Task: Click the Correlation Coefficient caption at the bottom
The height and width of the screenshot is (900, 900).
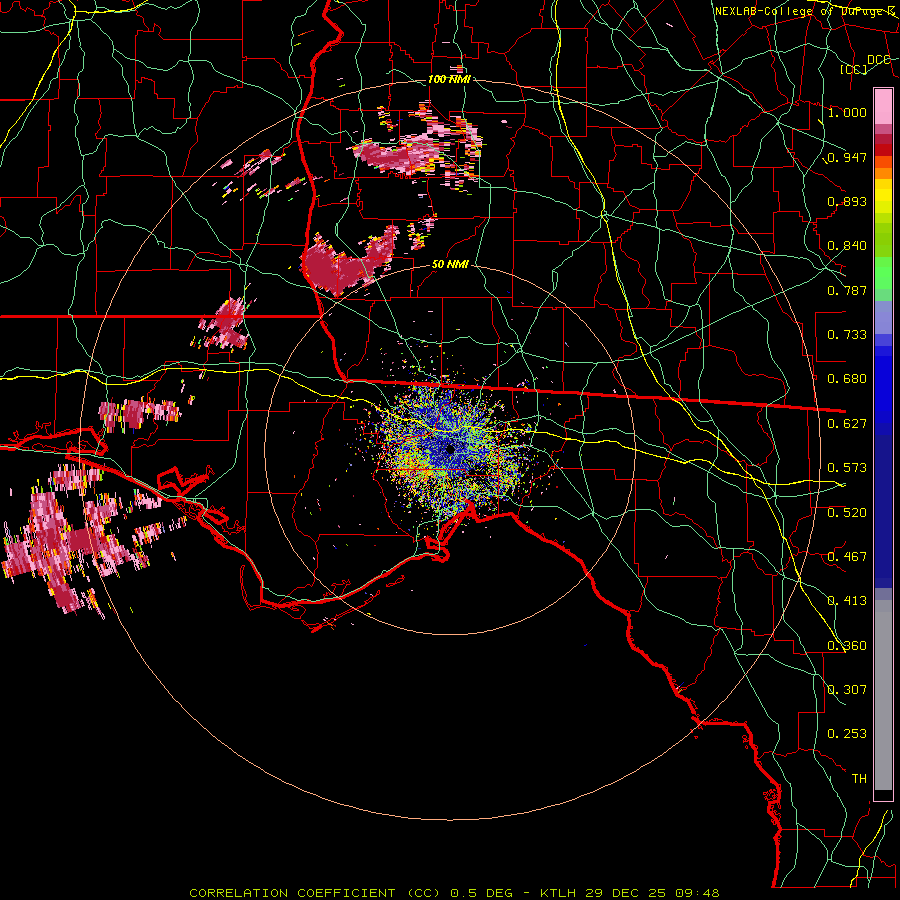Action: point(454,893)
